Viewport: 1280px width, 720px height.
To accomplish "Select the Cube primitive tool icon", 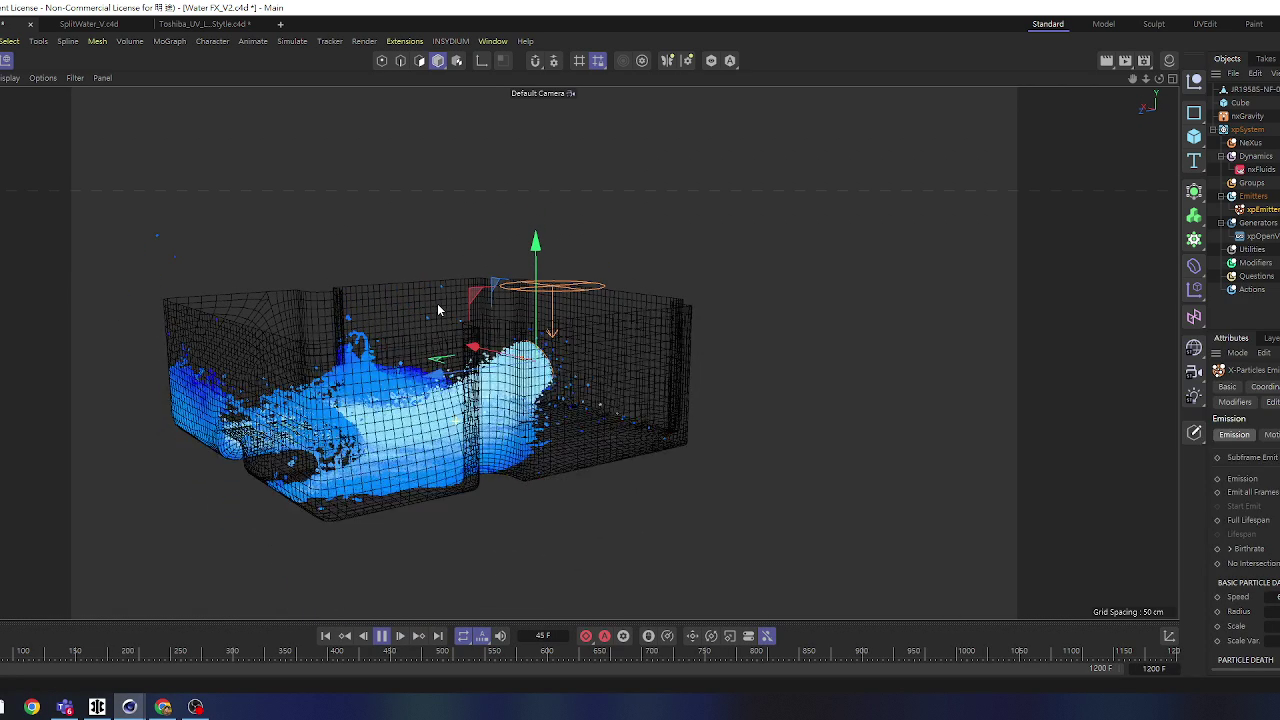I will click(x=1194, y=137).
